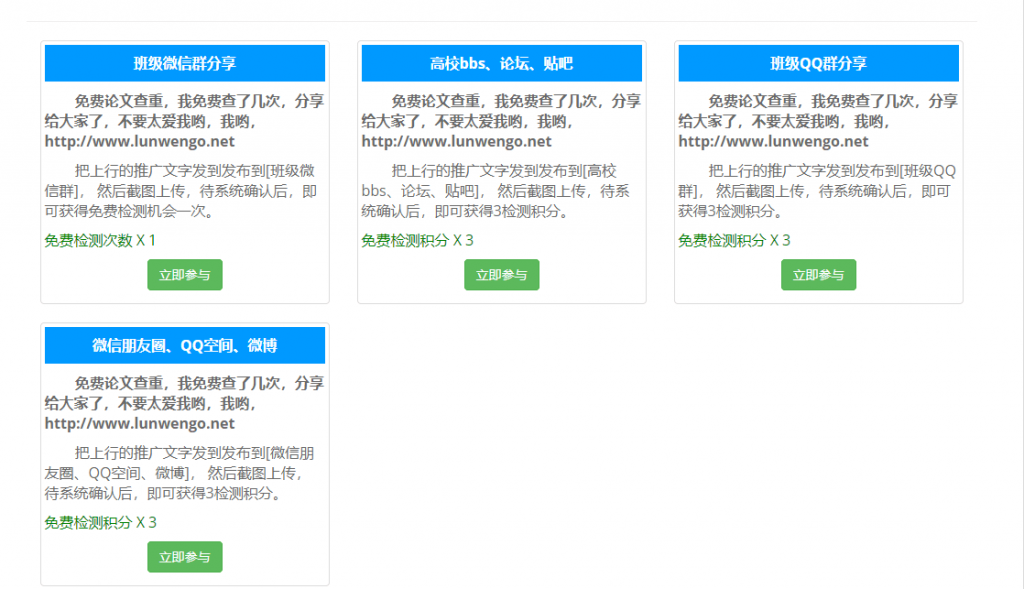
Task: Click 立即参与 in the 微信朋友圈、QQ空间、微博 card
Action: (x=185, y=557)
